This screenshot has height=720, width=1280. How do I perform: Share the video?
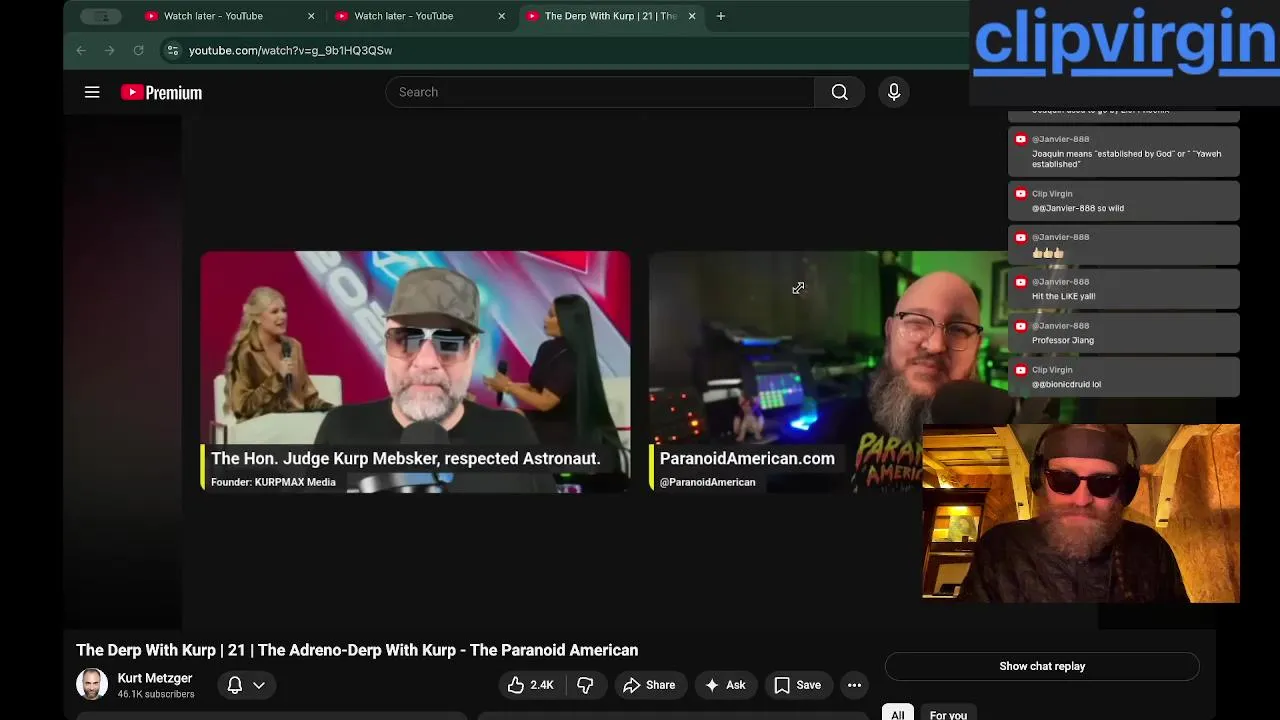(649, 685)
